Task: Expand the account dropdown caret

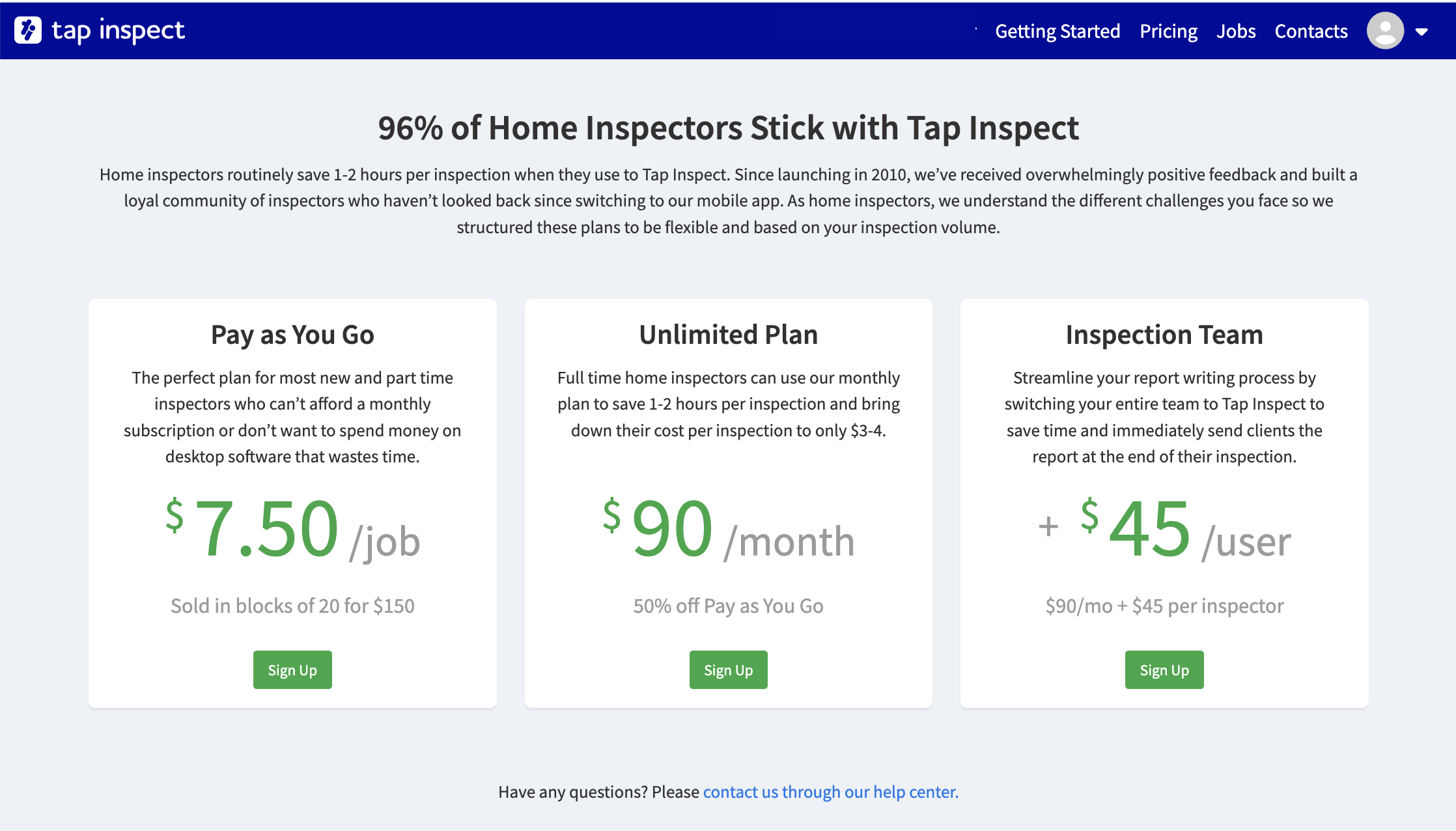Action: click(x=1421, y=31)
